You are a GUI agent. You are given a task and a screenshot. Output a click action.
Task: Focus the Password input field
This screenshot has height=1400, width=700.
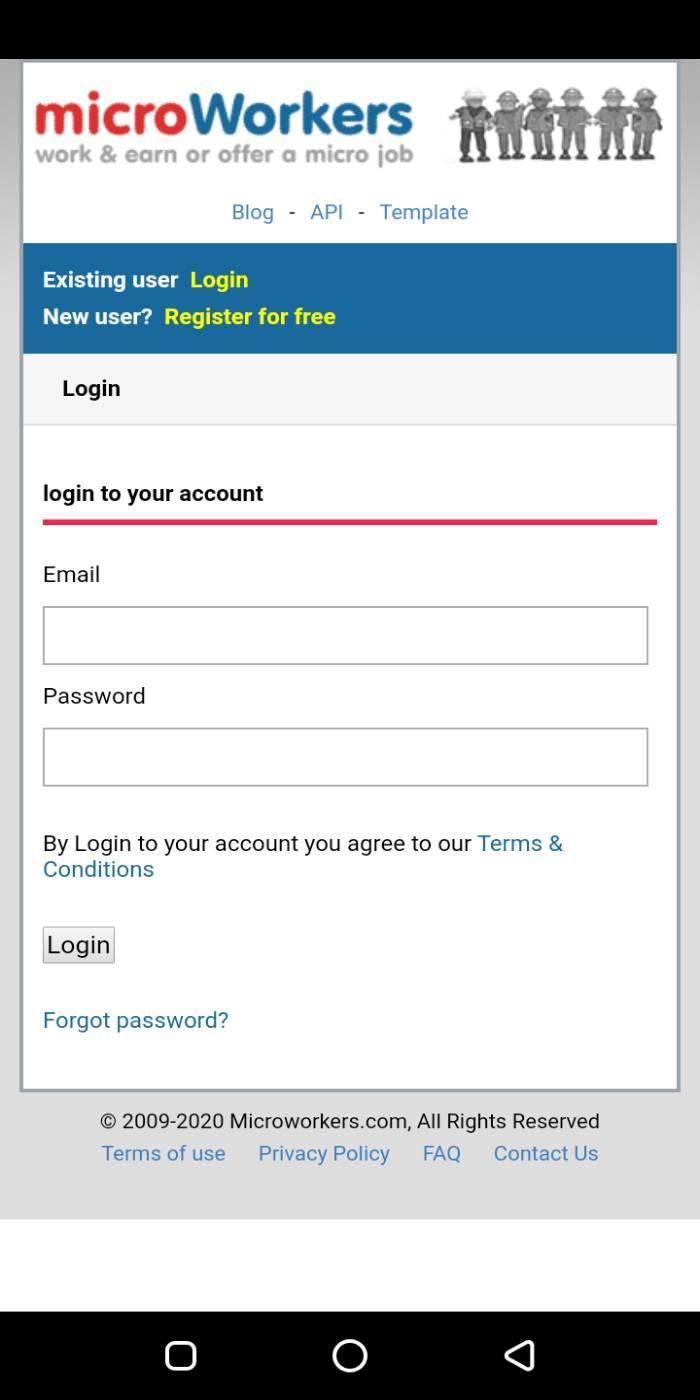coord(345,757)
